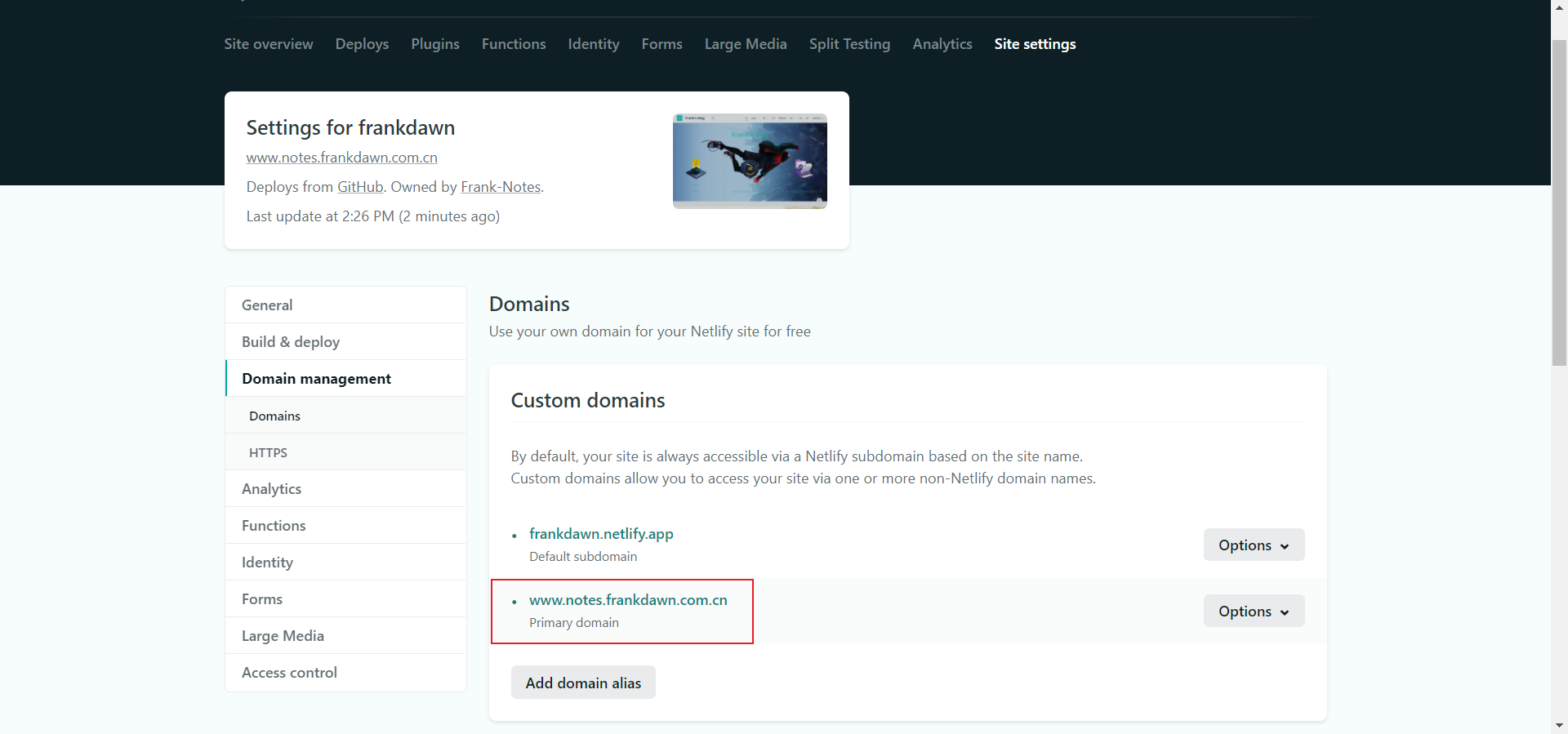Viewport: 1568px width, 734px height.
Task: Open the top navigation Forms tab
Action: pyautogui.click(x=662, y=44)
